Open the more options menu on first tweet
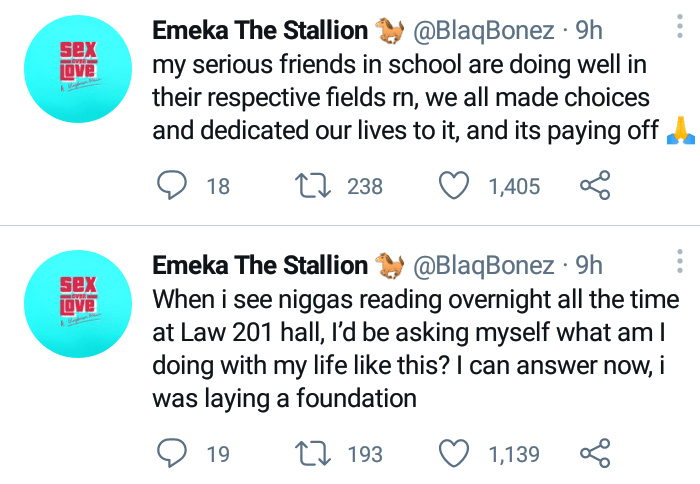The width and height of the screenshot is (700, 484). coord(679,26)
